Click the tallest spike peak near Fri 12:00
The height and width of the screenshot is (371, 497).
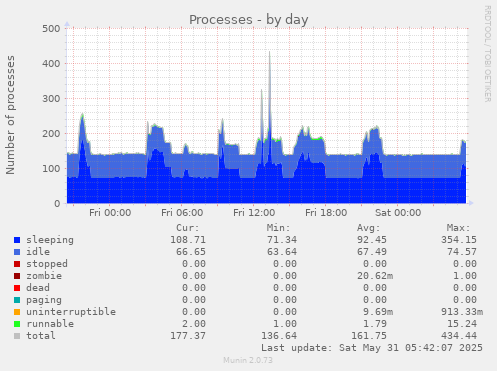[x=269, y=52]
